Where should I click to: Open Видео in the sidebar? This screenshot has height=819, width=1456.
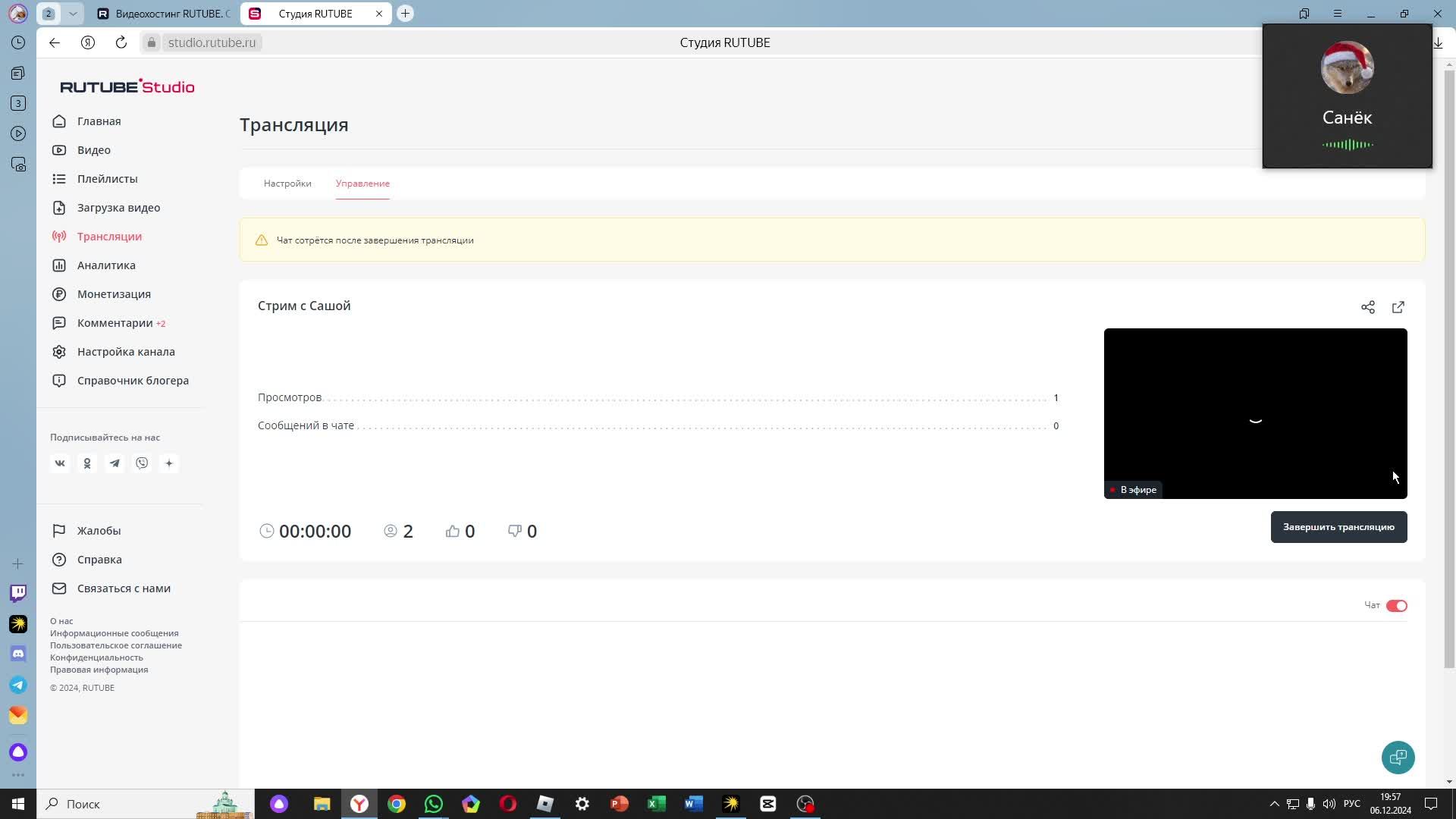pyautogui.click(x=94, y=150)
